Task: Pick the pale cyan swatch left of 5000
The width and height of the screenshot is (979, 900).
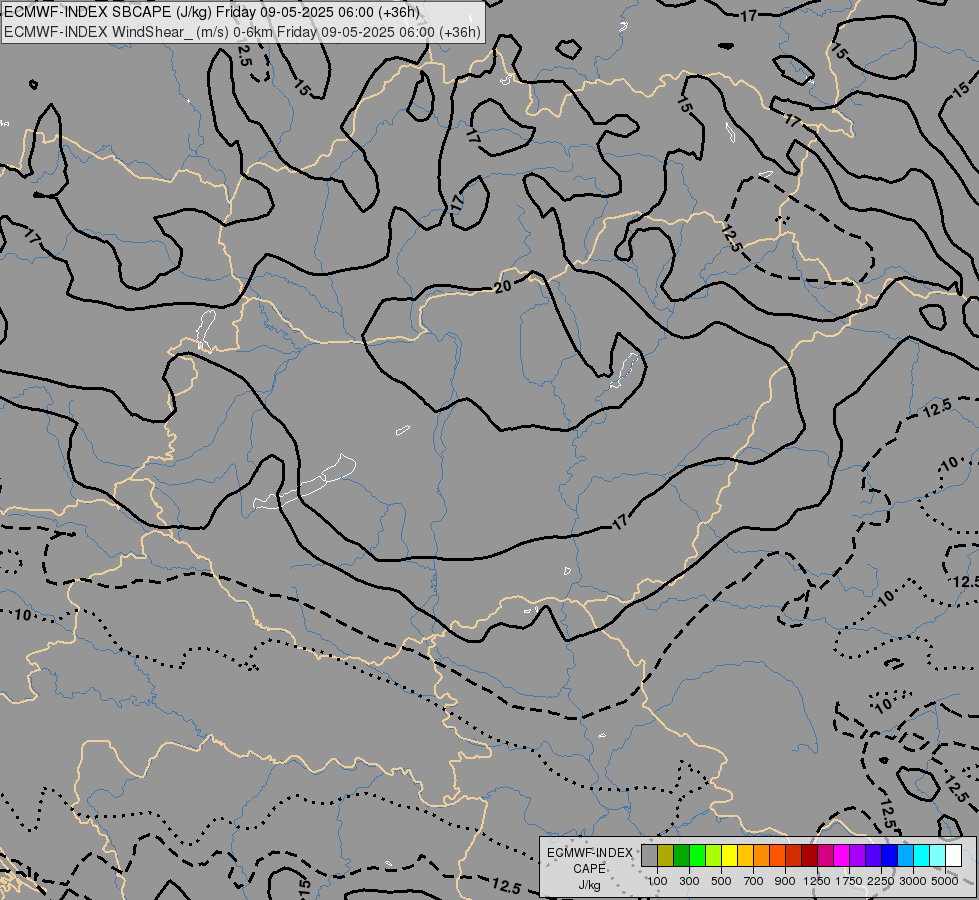Action: (x=938, y=856)
